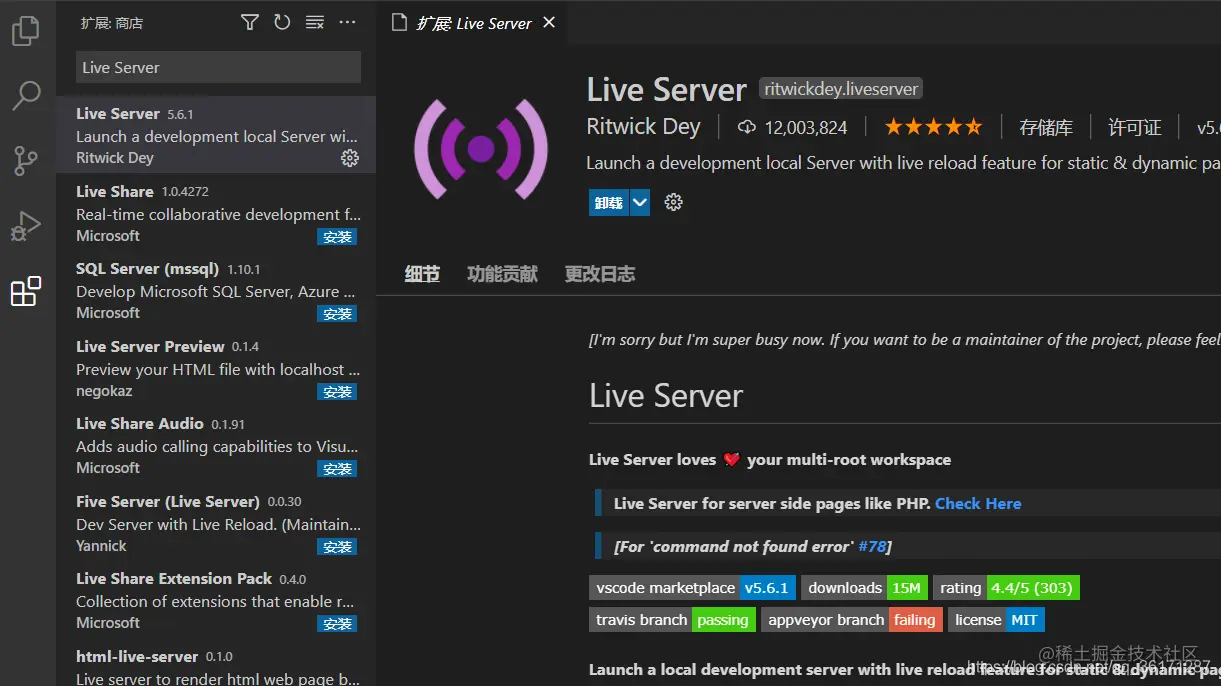Click the license MIT badge
The image size is (1221, 686).
[996, 620]
